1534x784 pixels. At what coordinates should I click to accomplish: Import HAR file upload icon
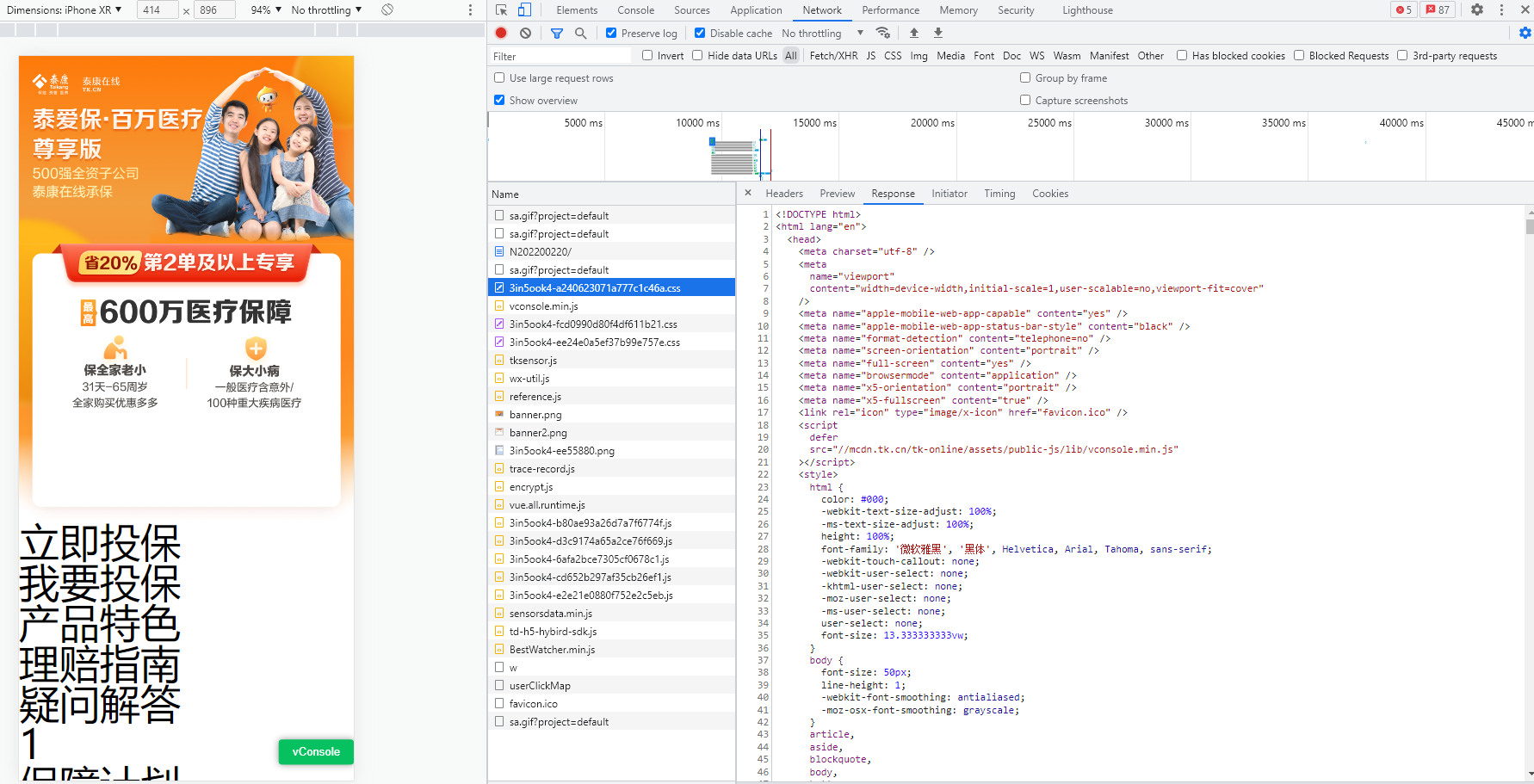pyautogui.click(x=914, y=33)
